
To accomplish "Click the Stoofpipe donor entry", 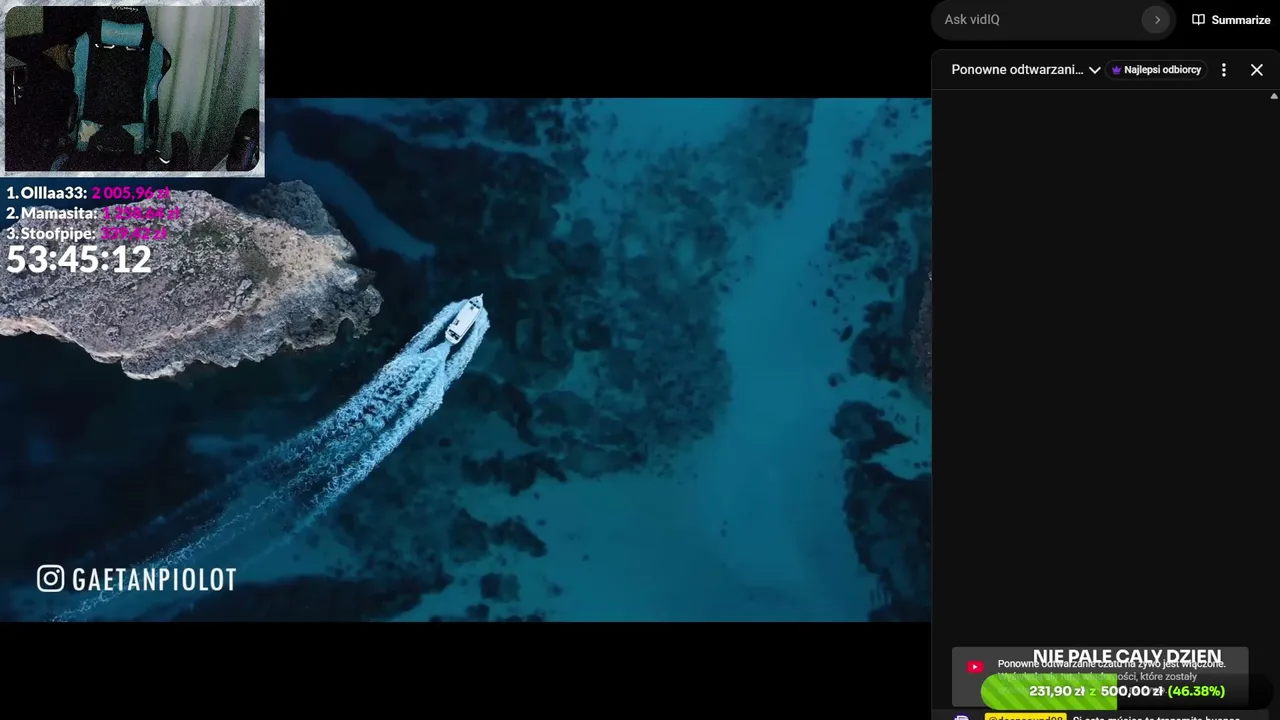I will click(x=86, y=233).
